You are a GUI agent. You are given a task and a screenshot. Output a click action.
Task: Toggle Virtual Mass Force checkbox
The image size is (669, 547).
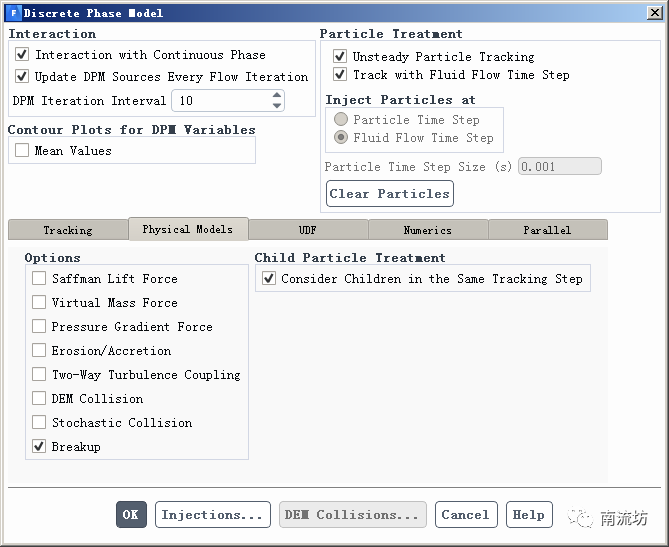click(39, 303)
